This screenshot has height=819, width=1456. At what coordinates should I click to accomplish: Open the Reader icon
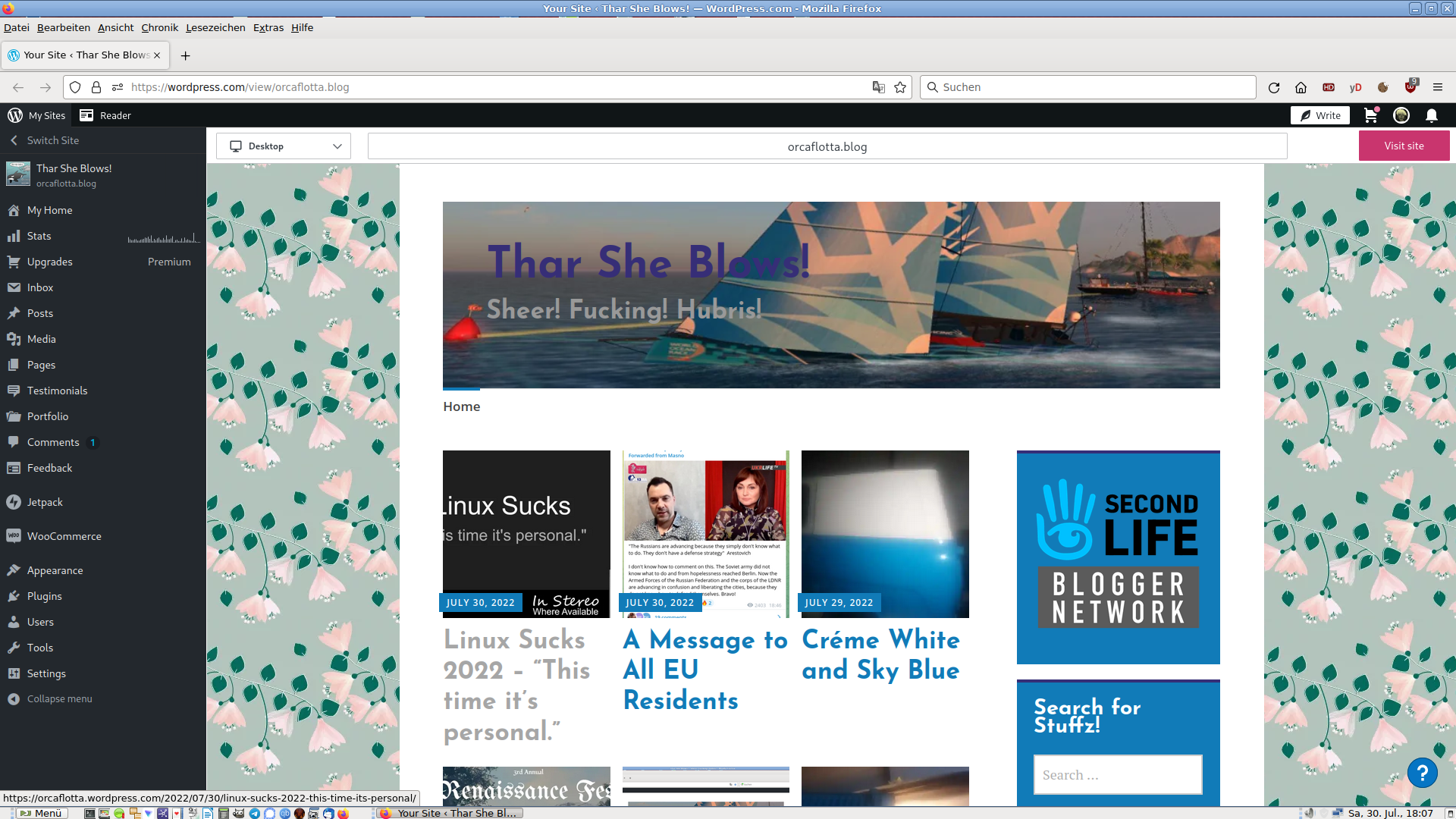(87, 115)
